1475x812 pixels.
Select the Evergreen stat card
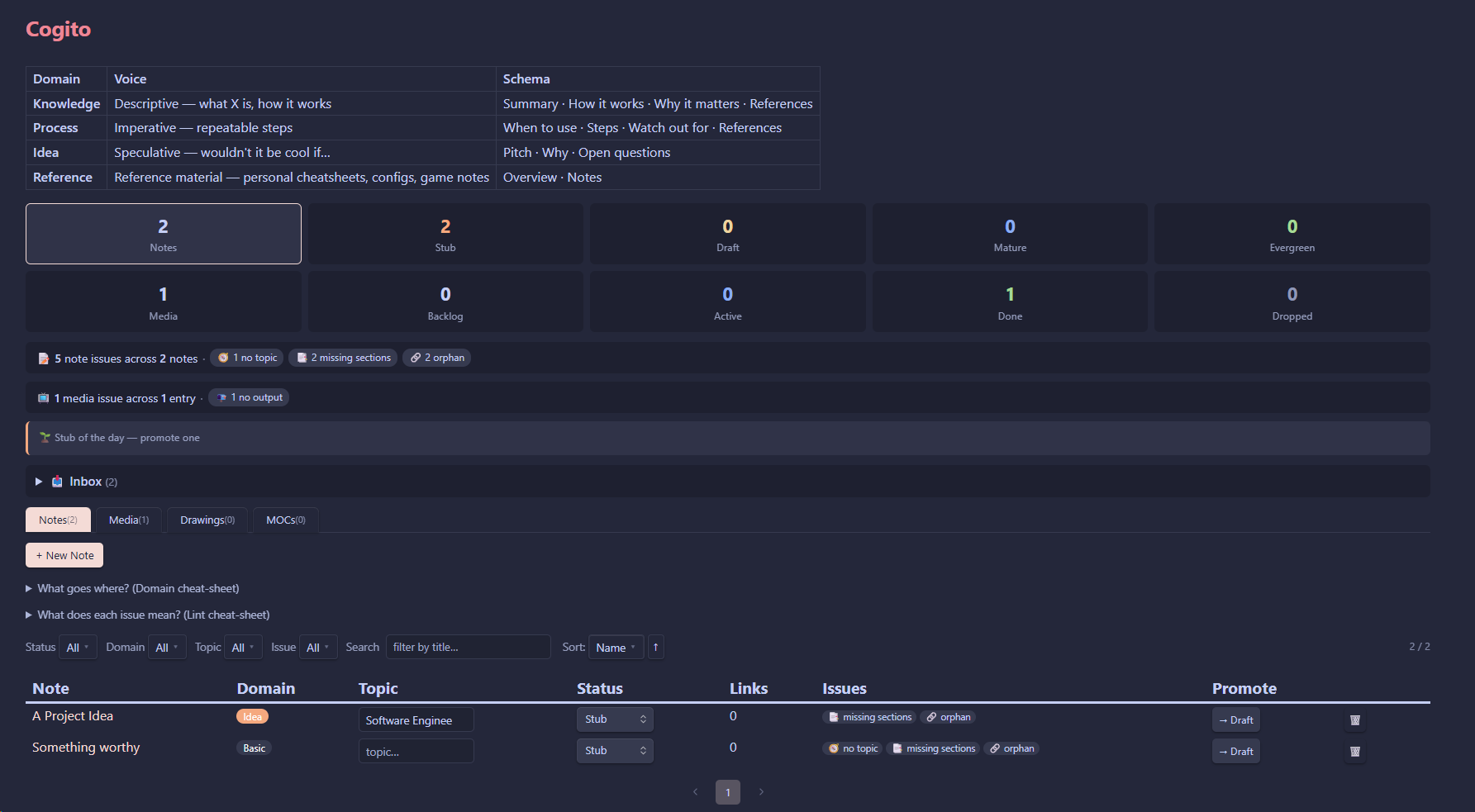[x=1292, y=234]
